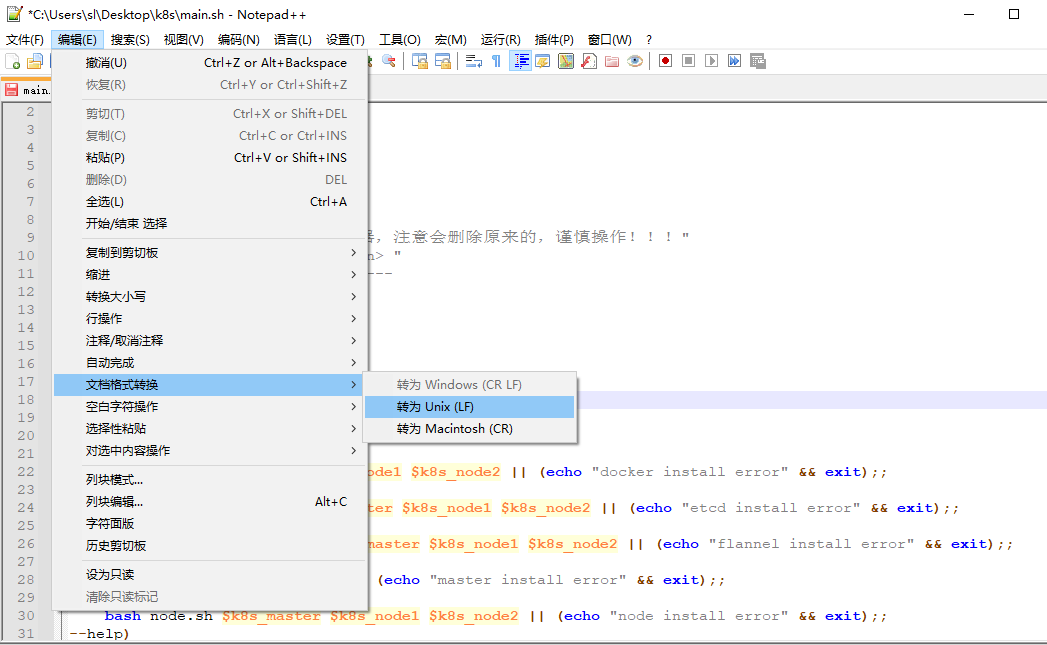The width and height of the screenshot is (1047, 645).
Task: Open the 字符面版 menu entry
Action: pyautogui.click(x=210, y=523)
